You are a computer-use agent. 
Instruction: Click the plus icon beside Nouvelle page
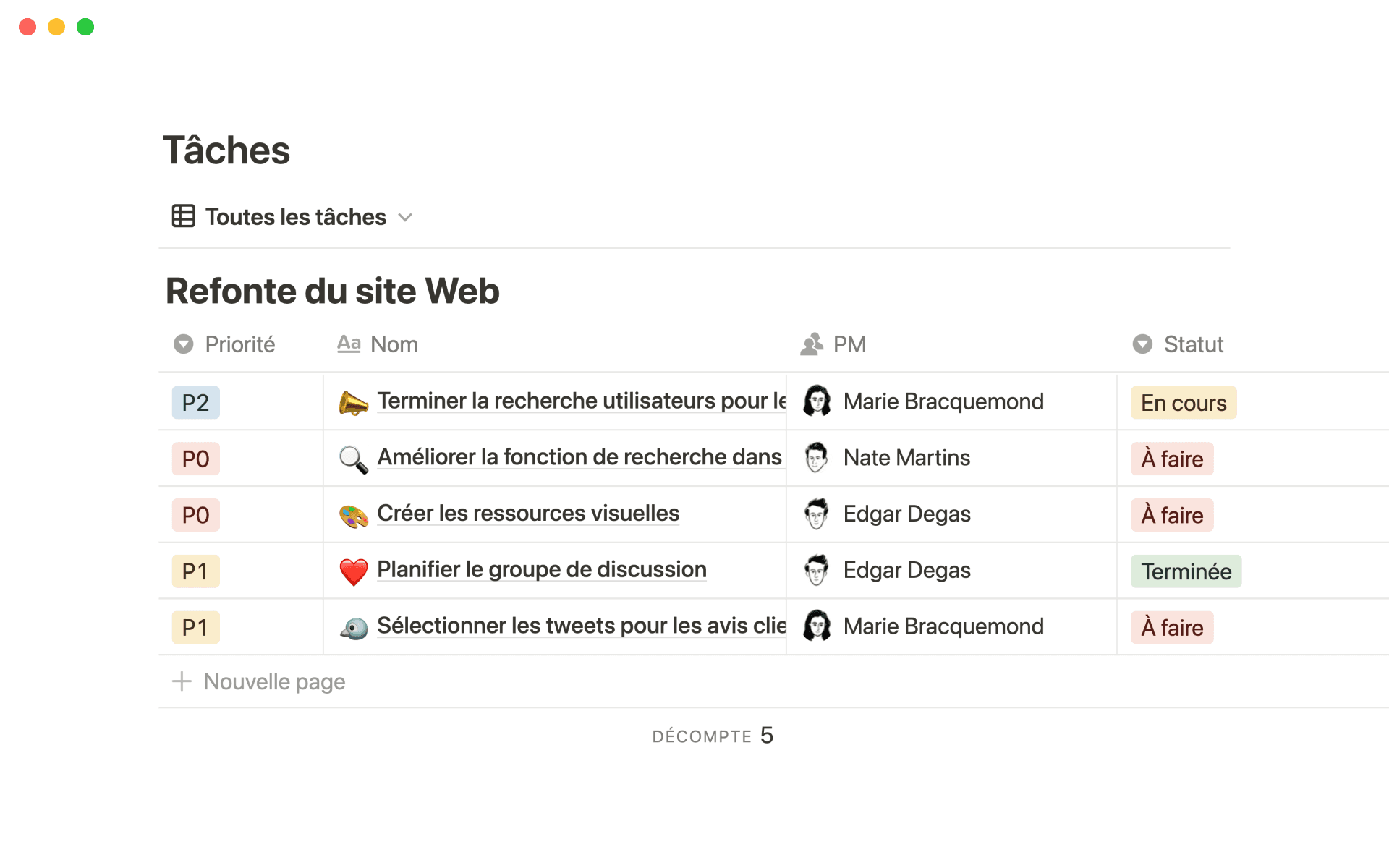(182, 681)
